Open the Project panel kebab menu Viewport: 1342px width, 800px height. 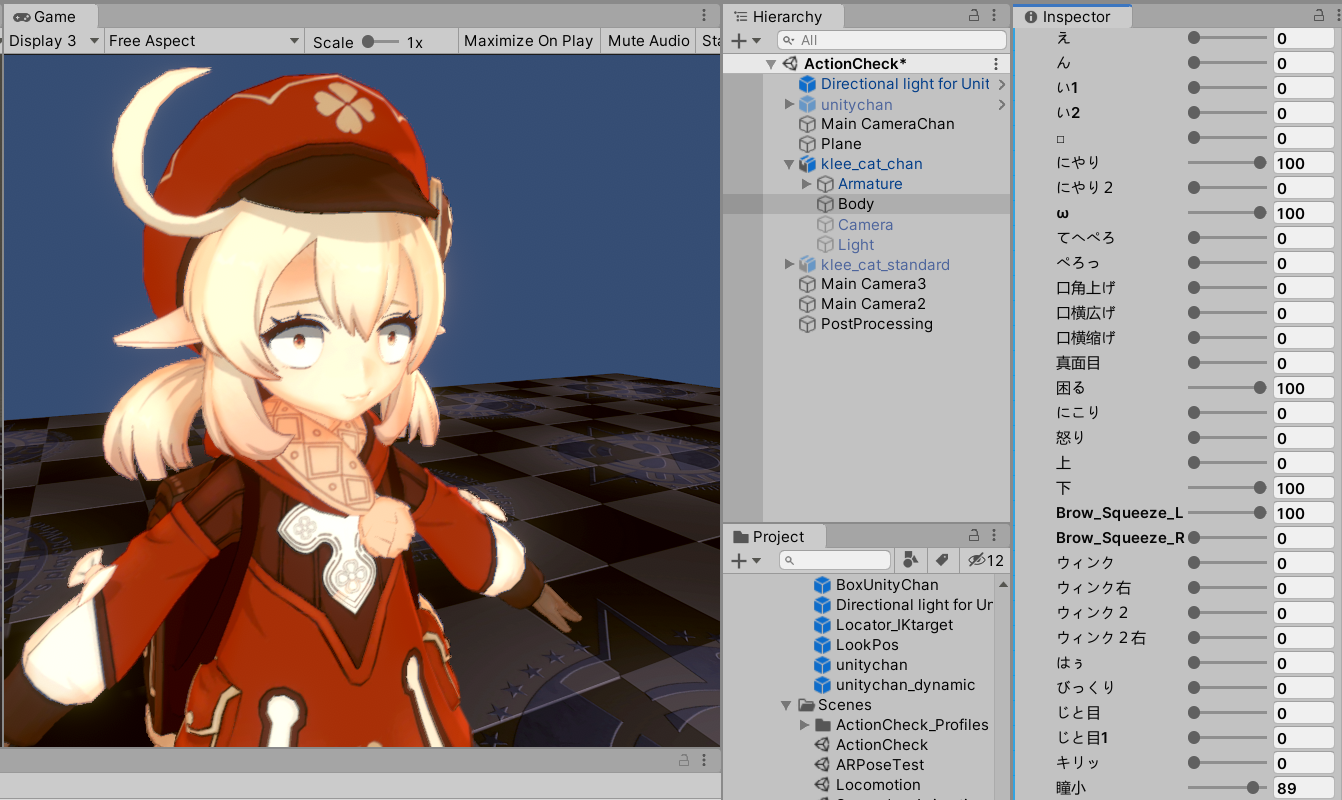pyautogui.click(x=995, y=536)
